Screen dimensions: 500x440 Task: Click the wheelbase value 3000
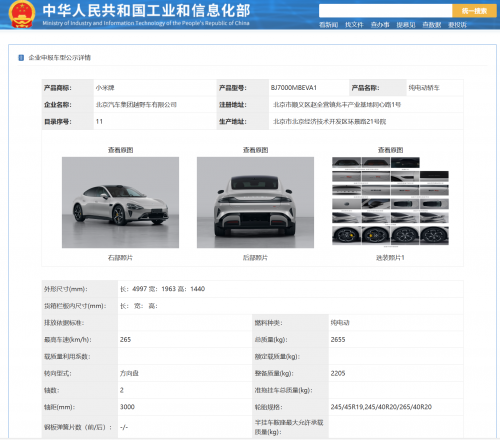127,407
